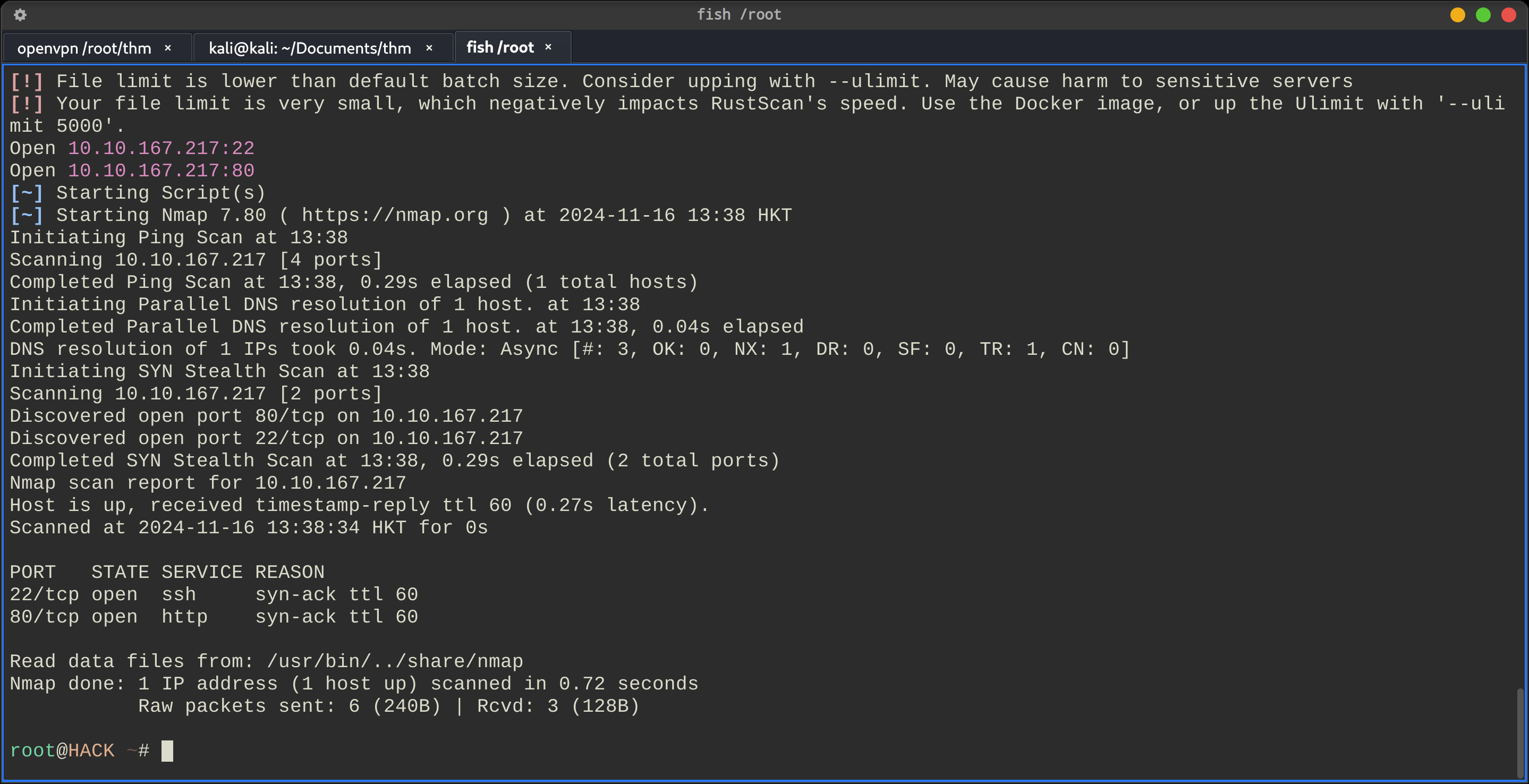The width and height of the screenshot is (1529, 784).
Task: Click the open address 10.10.167.217:22
Action: point(161,148)
